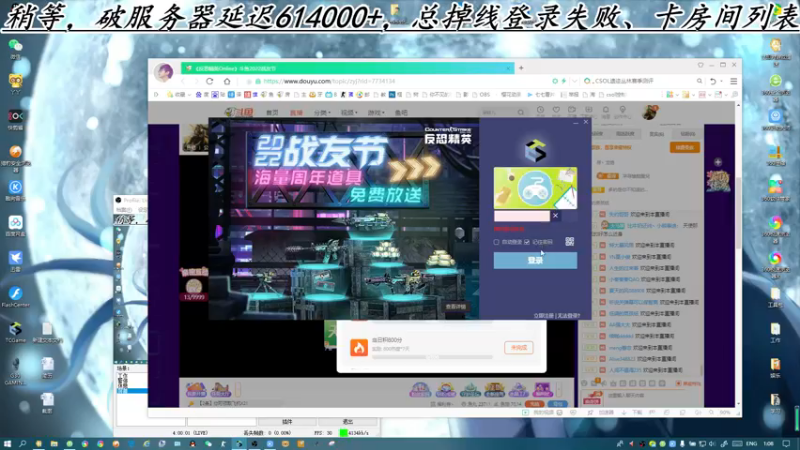Click the 退出 button in OBS window
The image size is (800, 450).
[x=348, y=422]
